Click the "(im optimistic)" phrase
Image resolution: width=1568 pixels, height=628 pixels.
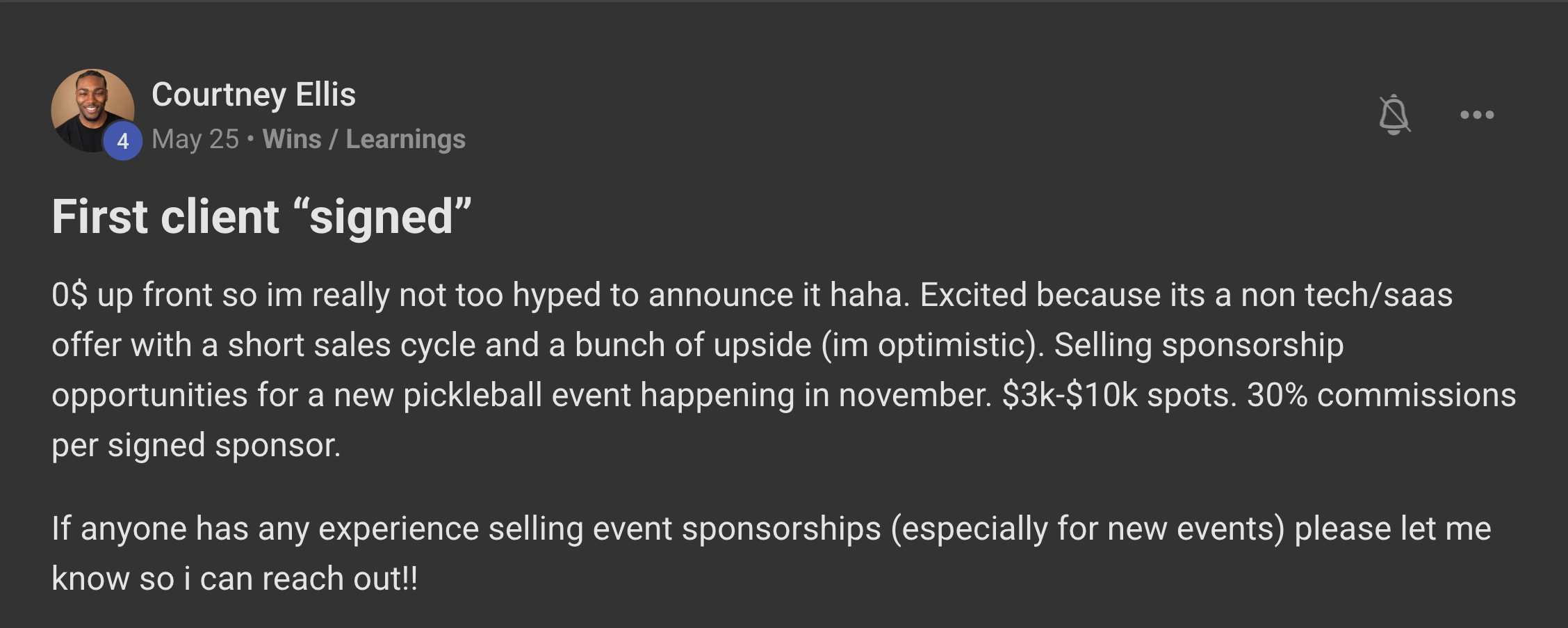point(932,345)
